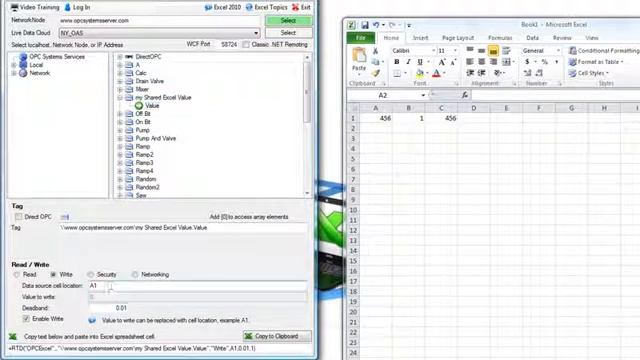Center cell text horizontally
This screenshot has height=360, width=640.
pyautogui.click(x=482, y=62)
